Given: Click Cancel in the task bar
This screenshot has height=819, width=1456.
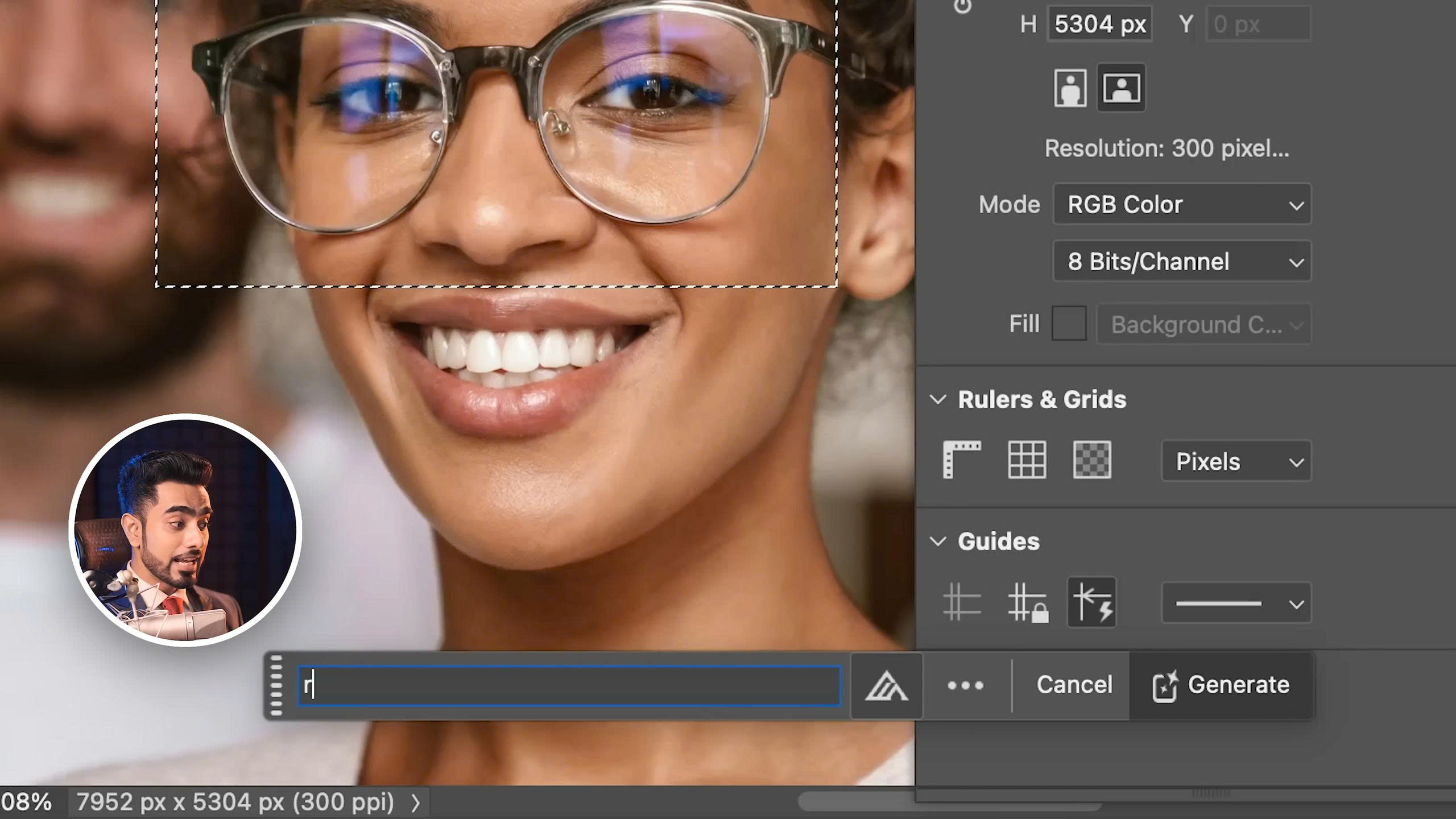Looking at the screenshot, I should (1074, 685).
